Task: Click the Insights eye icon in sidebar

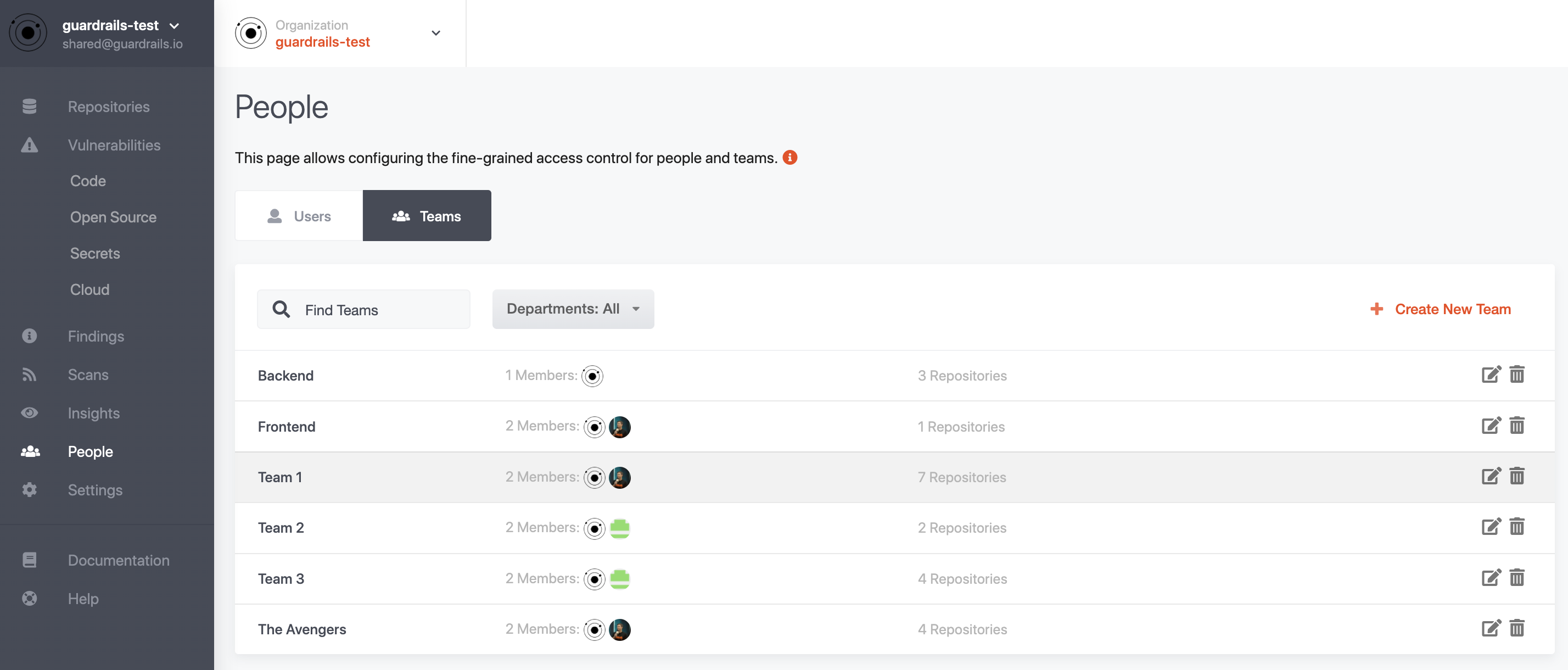Action: [x=29, y=413]
